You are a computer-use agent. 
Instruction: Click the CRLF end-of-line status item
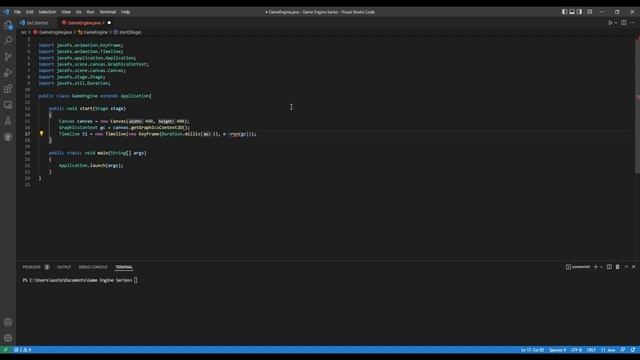pyautogui.click(x=591, y=350)
